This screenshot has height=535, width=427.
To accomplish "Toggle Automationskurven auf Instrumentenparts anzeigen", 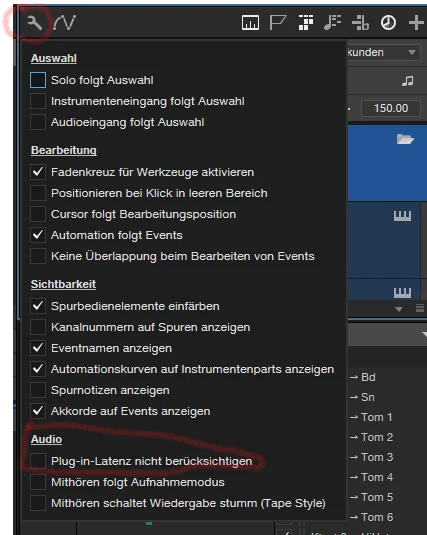I will click(x=38, y=369).
